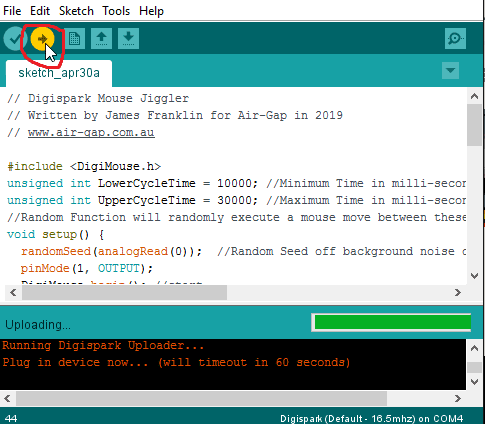
Task: Click the editor scroll-up arrow
Action: pos(474,96)
